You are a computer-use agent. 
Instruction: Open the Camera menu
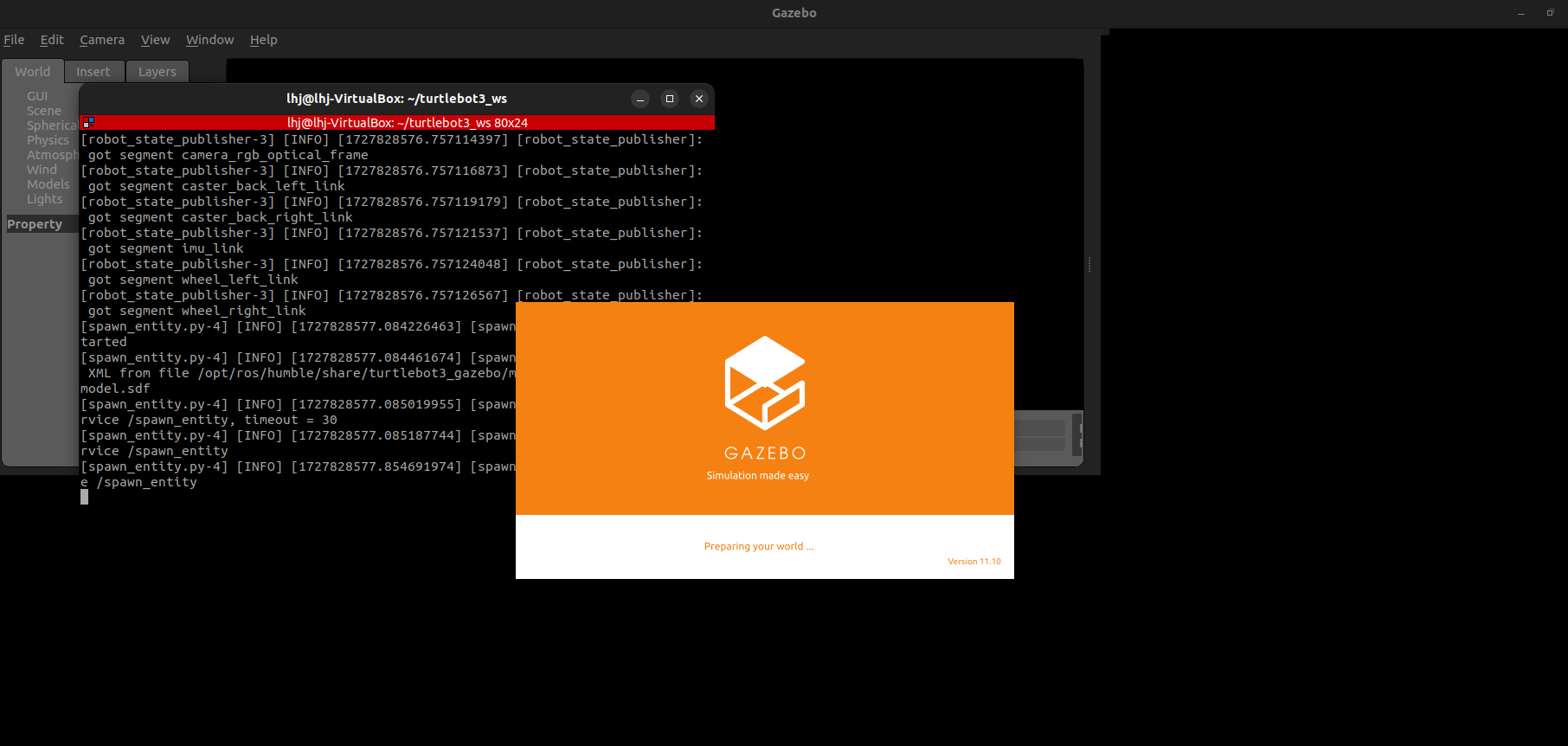pyautogui.click(x=102, y=40)
